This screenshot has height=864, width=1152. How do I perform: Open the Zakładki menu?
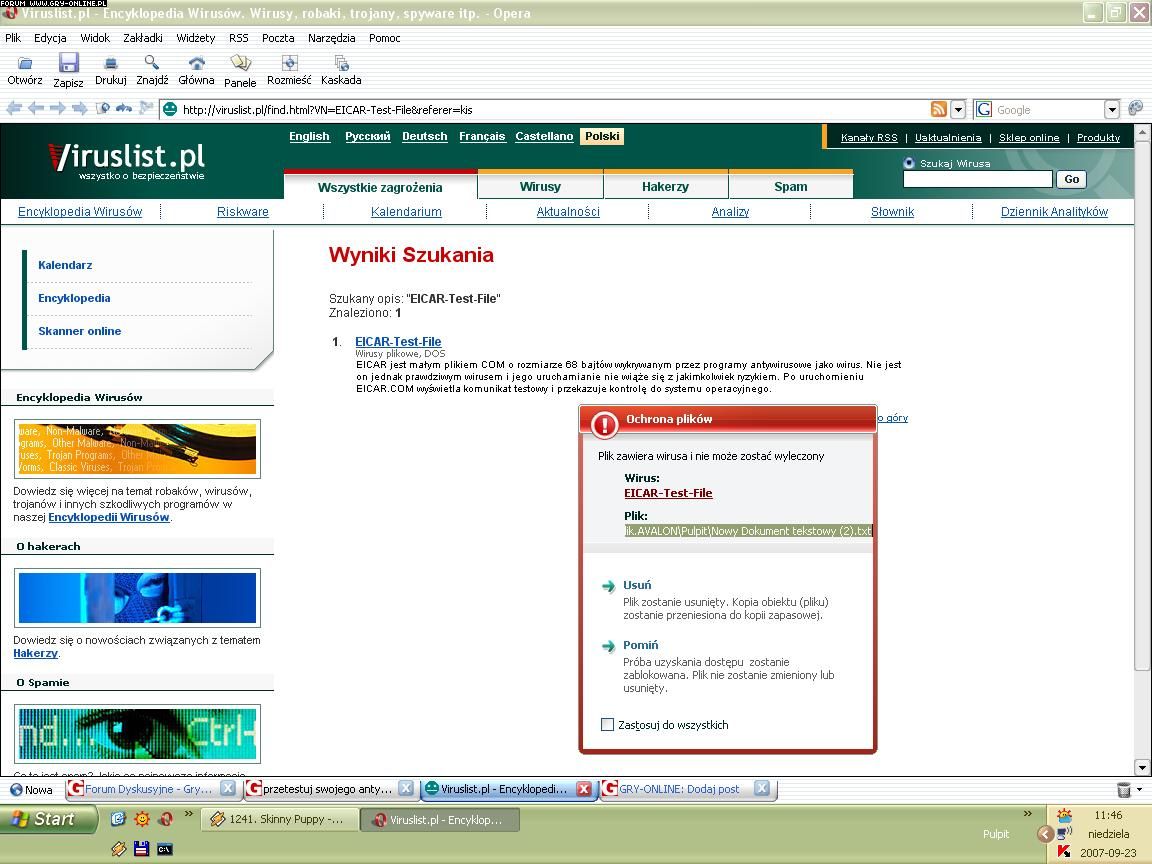[143, 38]
